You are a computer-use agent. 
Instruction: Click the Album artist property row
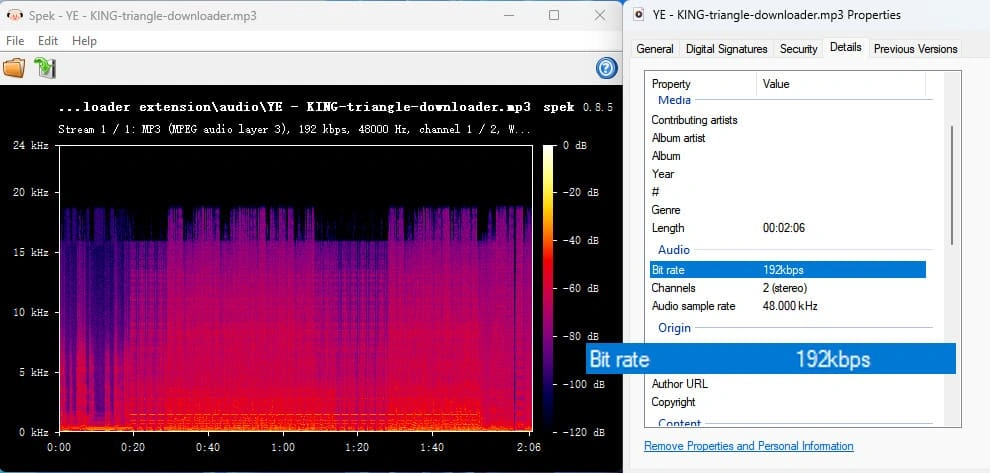click(788, 138)
